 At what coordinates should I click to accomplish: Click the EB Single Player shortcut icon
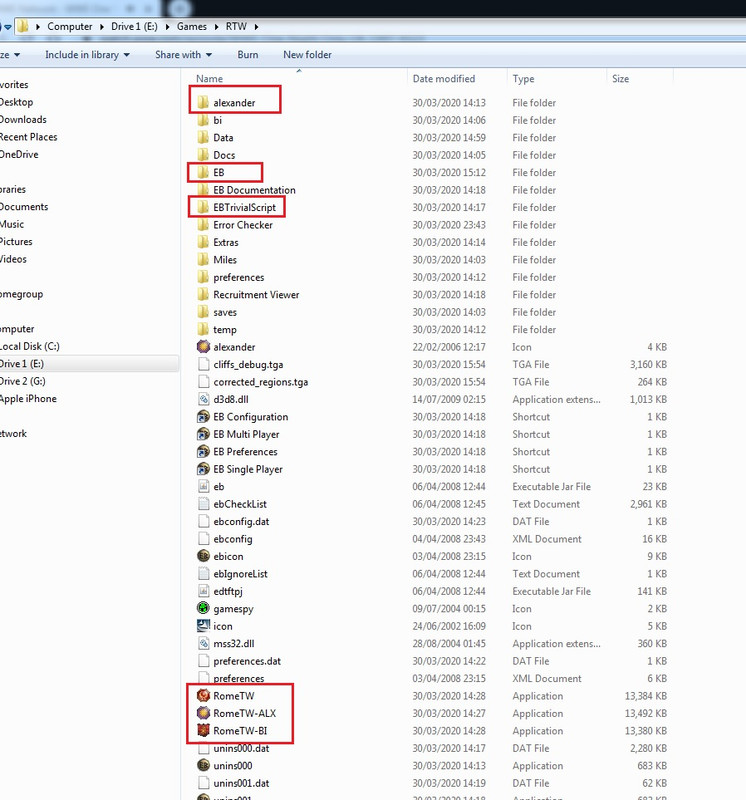(203, 469)
